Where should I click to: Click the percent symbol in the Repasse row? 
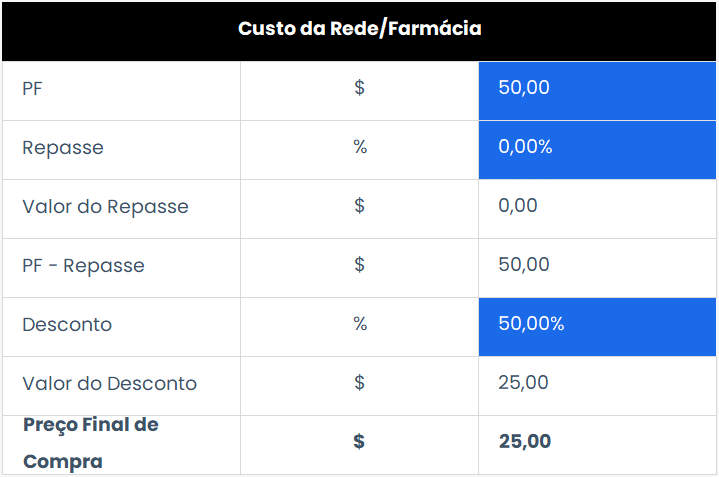click(360, 147)
